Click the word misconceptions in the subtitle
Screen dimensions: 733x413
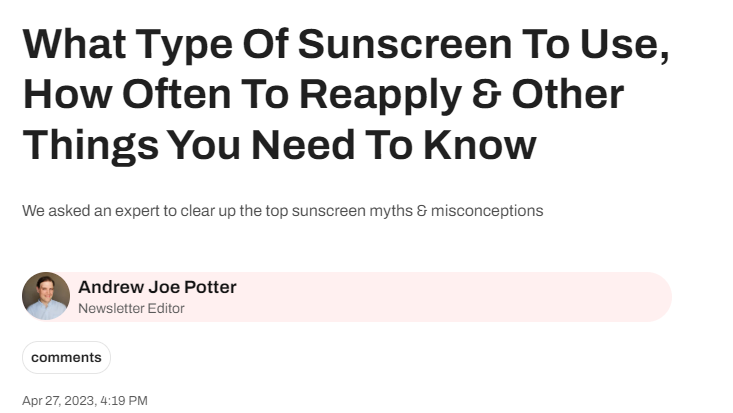pos(487,211)
